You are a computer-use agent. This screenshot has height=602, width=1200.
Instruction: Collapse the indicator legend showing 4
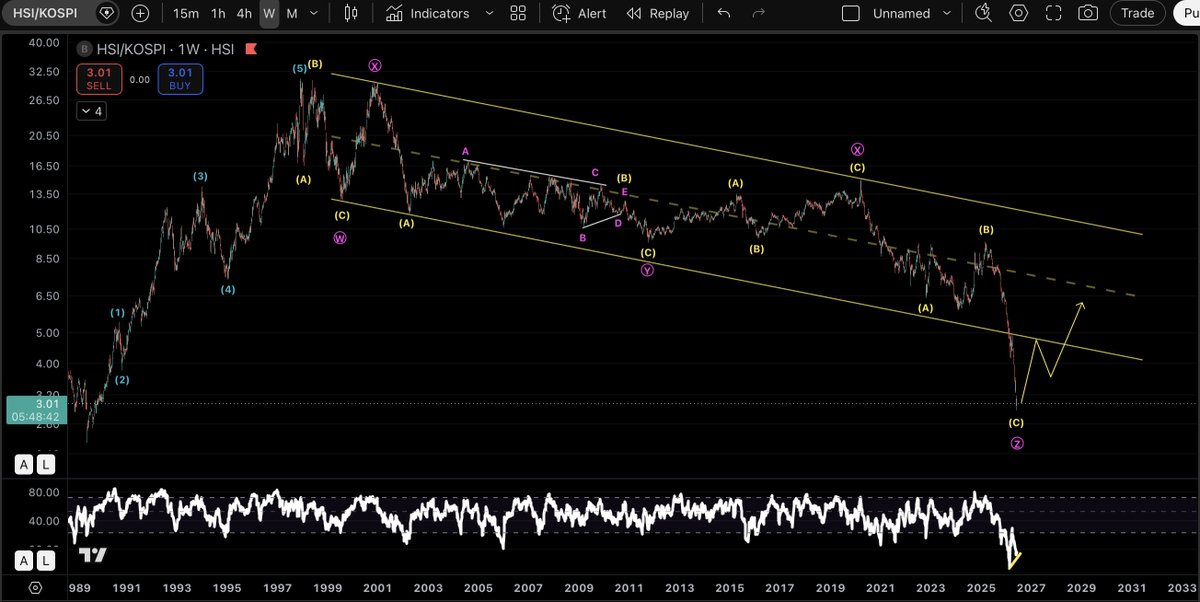point(93,111)
